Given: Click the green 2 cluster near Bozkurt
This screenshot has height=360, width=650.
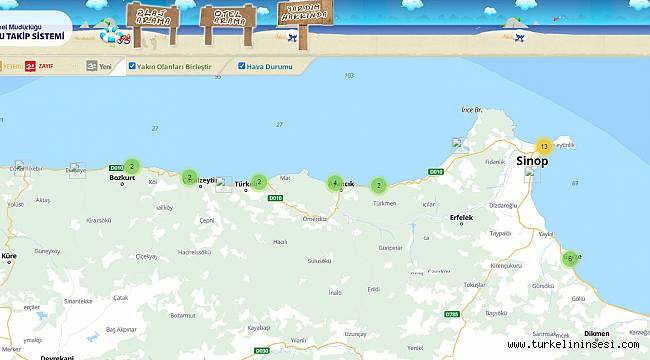Looking at the screenshot, I should click(132, 167).
